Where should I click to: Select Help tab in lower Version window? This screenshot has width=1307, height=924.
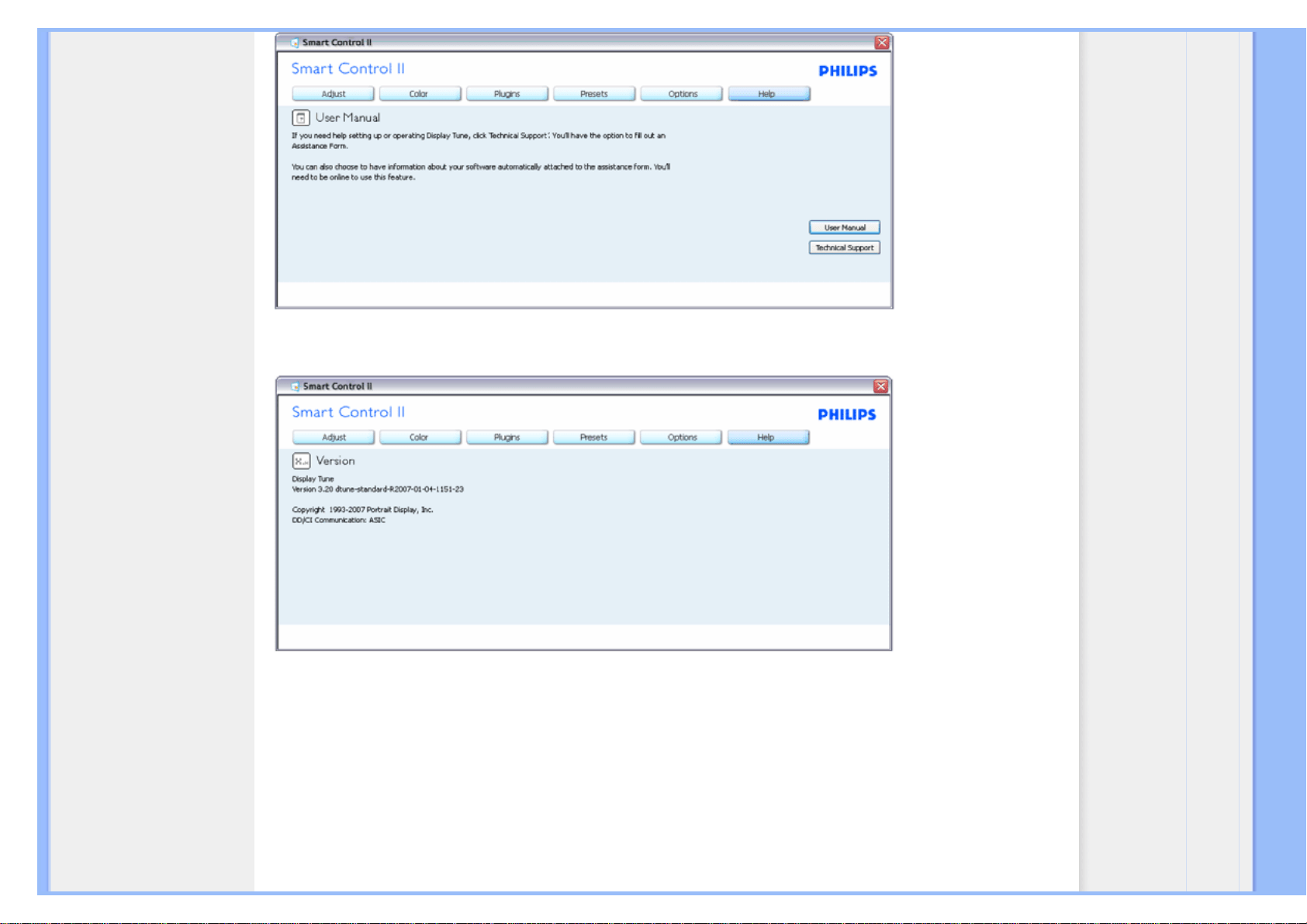[768, 438]
